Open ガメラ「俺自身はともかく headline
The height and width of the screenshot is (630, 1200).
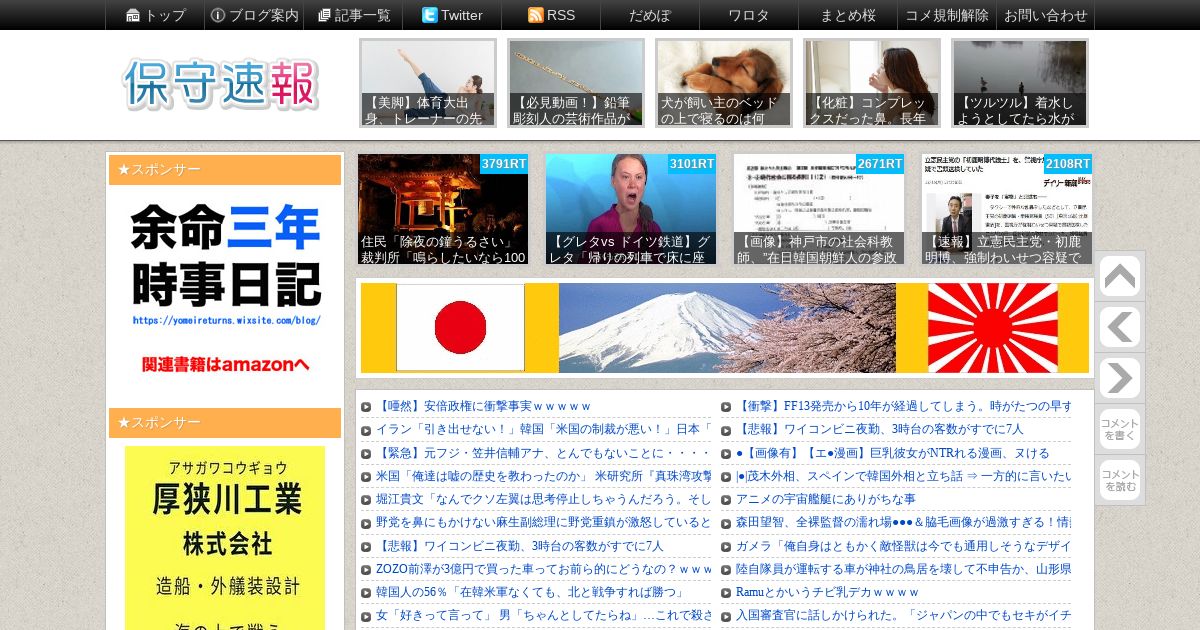[x=904, y=544]
